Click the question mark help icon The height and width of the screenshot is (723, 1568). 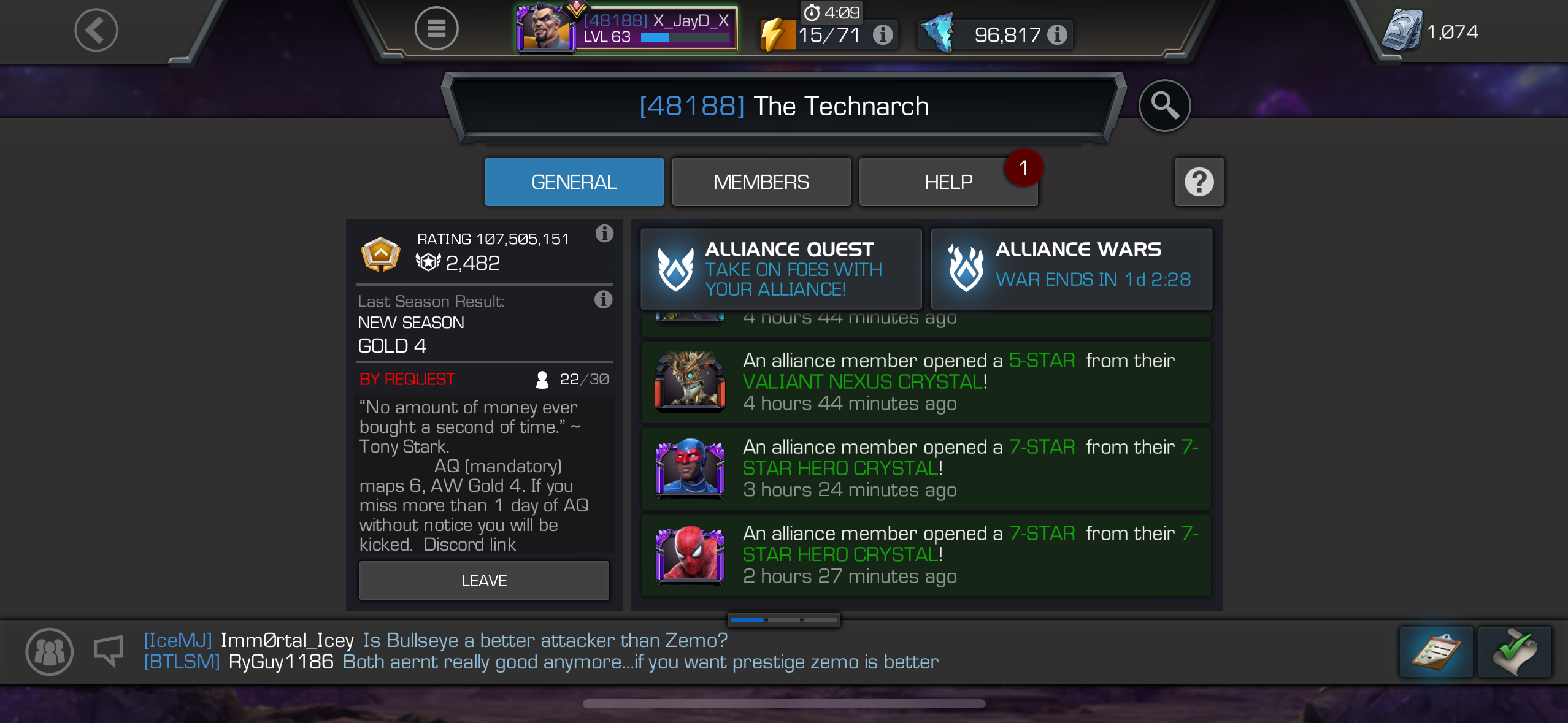click(1199, 182)
